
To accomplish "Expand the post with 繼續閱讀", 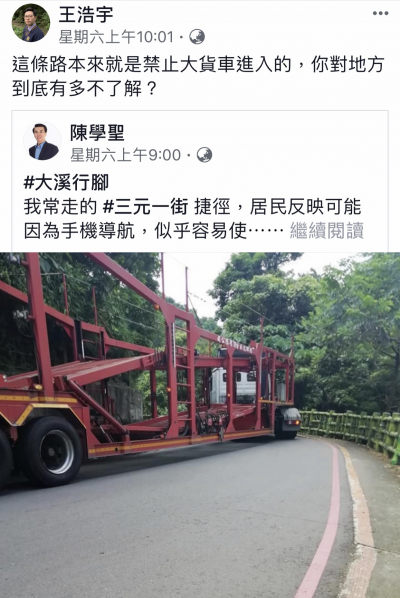I will (327, 230).
